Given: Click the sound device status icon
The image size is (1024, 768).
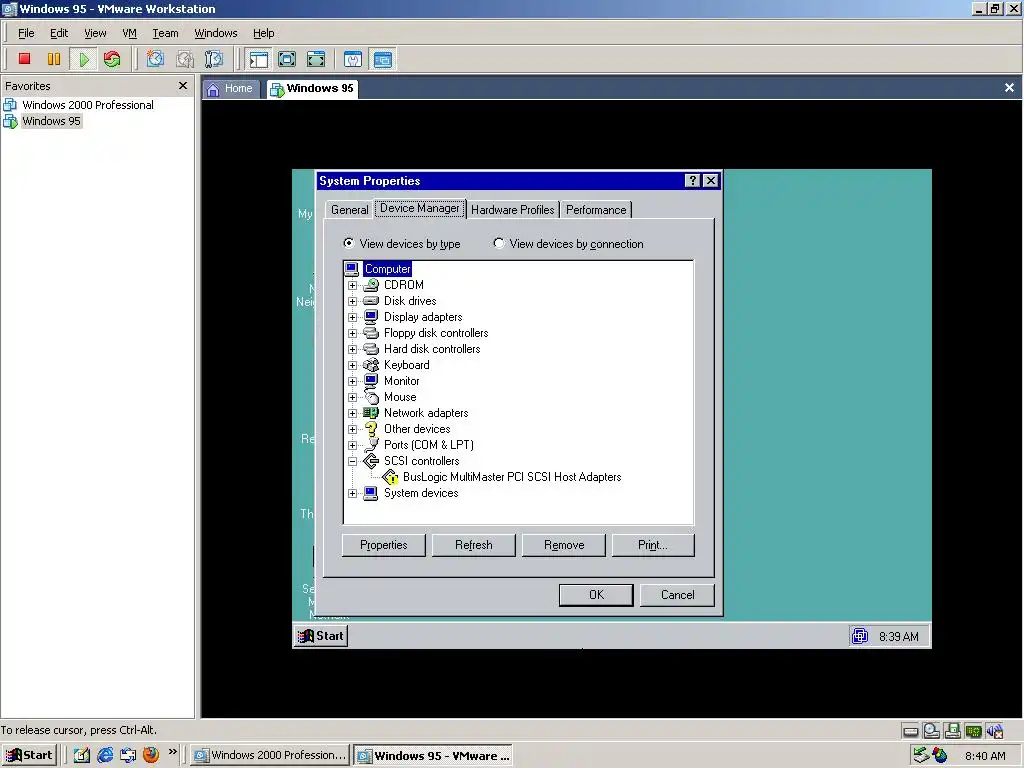Looking at the screenshot, I should point(995,731).
